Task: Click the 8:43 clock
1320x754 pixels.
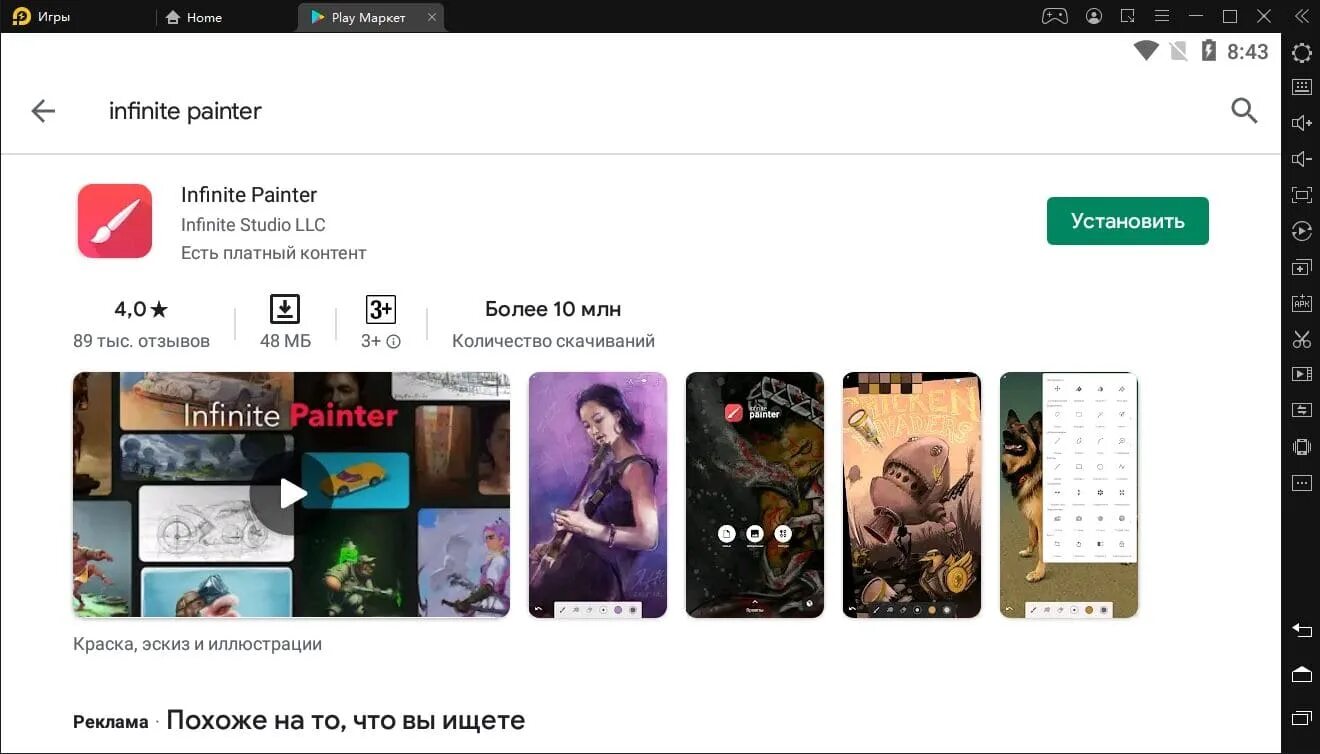Action: 1247,52
